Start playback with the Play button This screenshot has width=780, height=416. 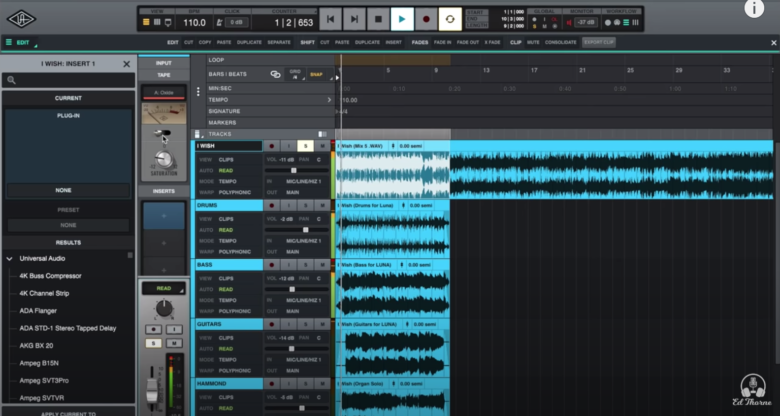point(402,19)
